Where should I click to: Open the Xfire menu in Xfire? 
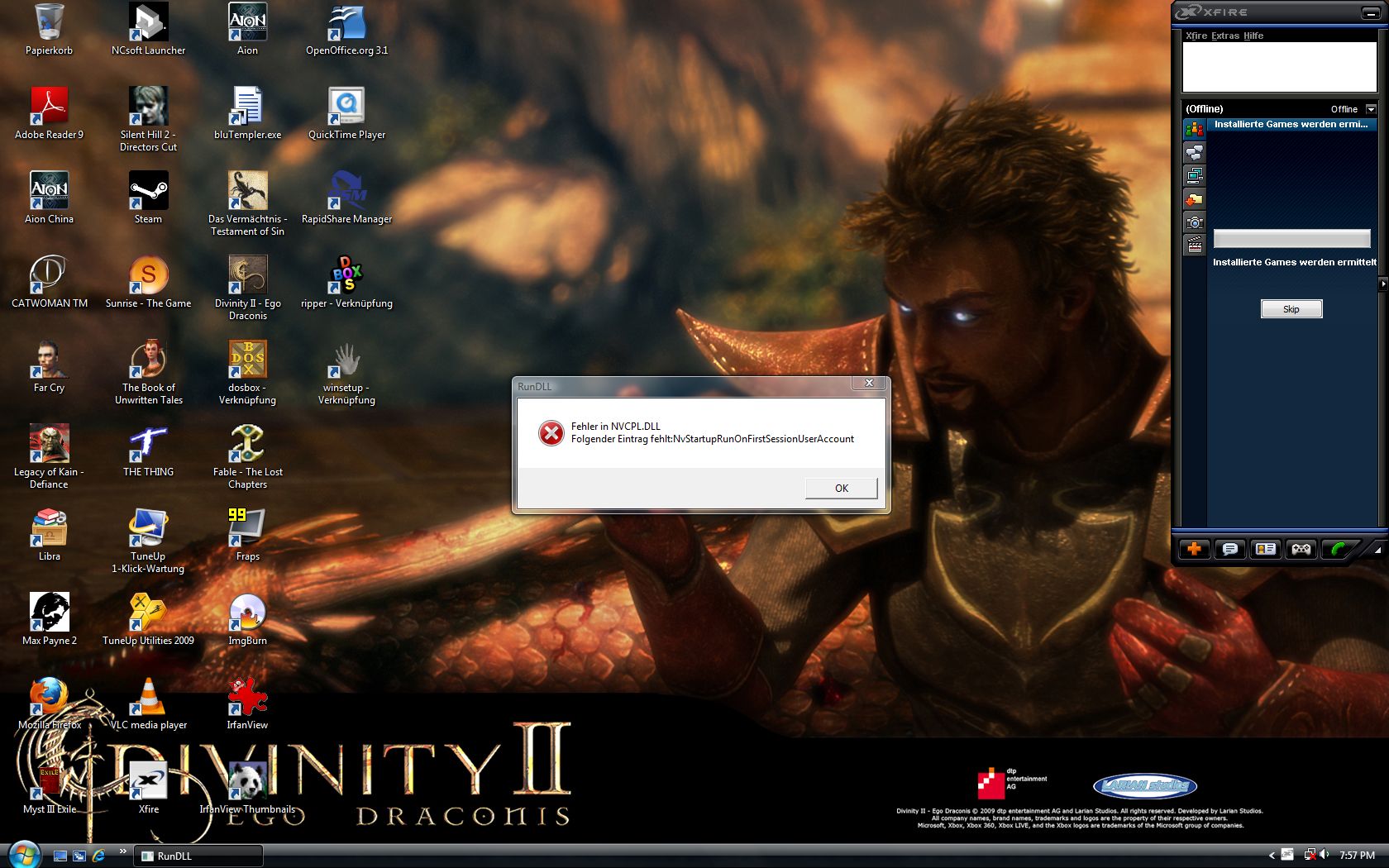(x=1196, y=36)
